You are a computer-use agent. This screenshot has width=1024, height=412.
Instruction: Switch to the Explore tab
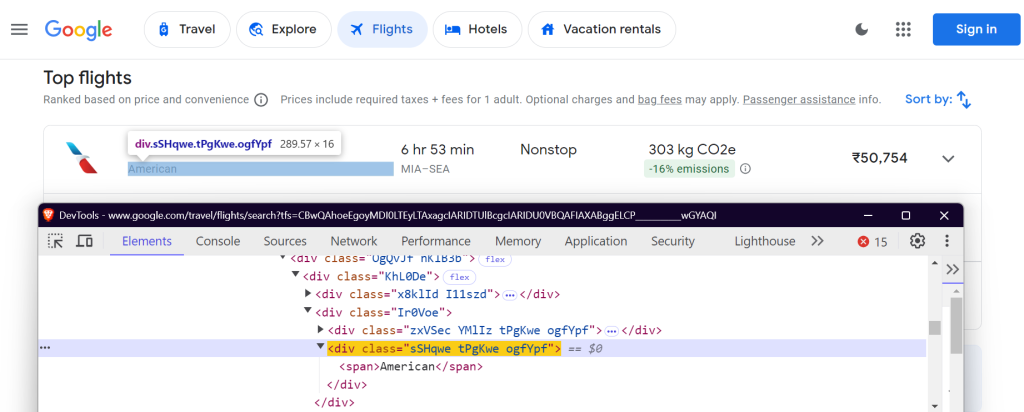point(284,29)
